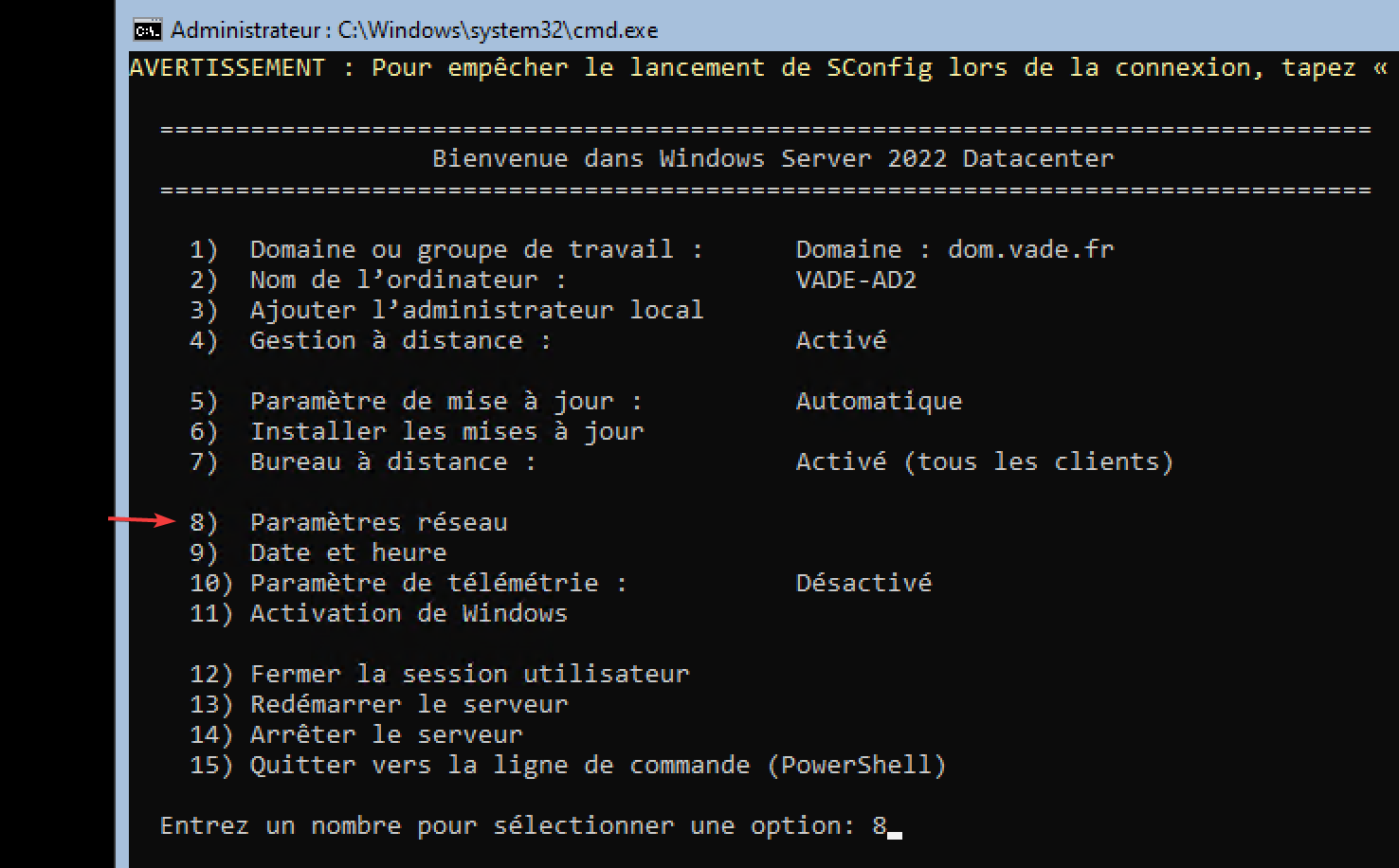Click 'Gestion à distance' option text
Viewport: 1399px width, 868px height.
400,340
